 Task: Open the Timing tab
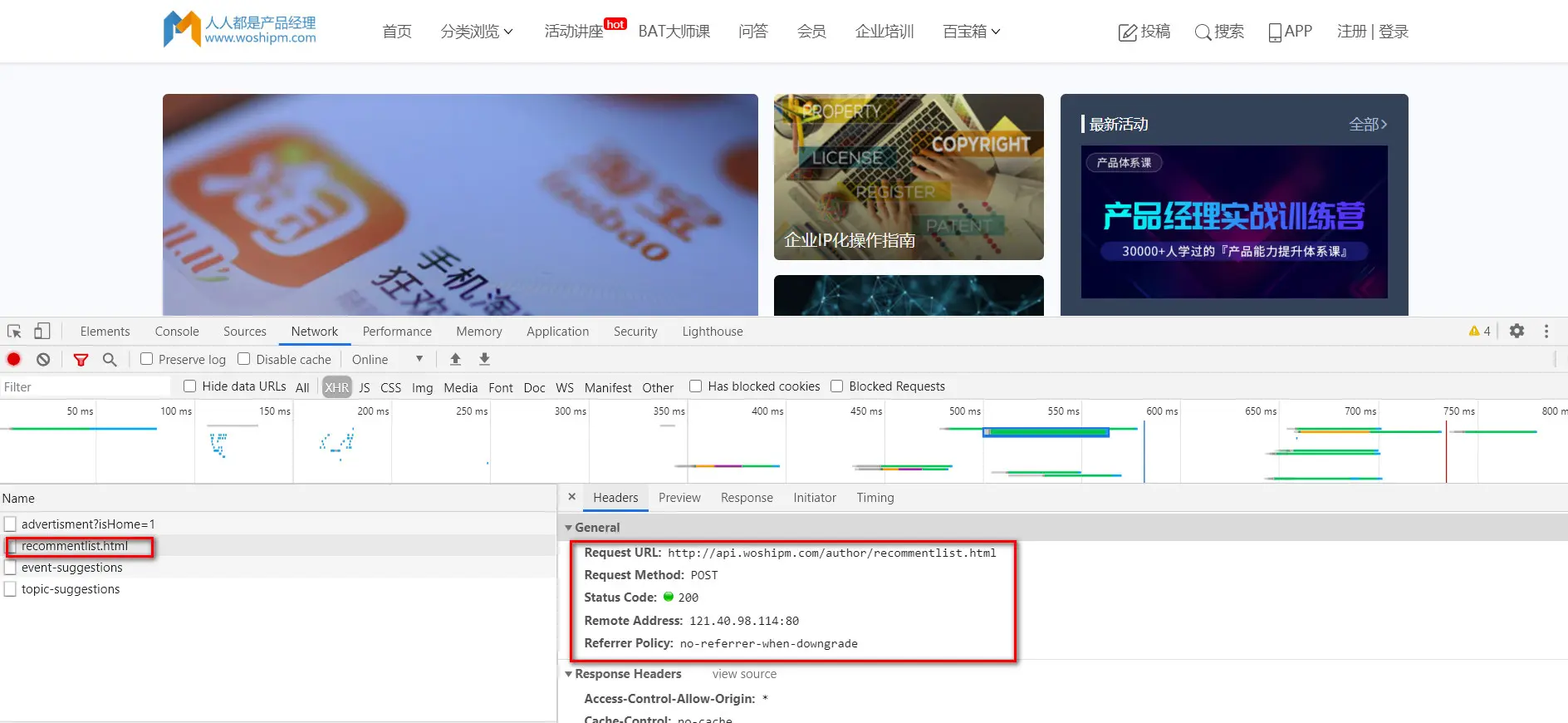pyautogui.click(x=875, y=497)
